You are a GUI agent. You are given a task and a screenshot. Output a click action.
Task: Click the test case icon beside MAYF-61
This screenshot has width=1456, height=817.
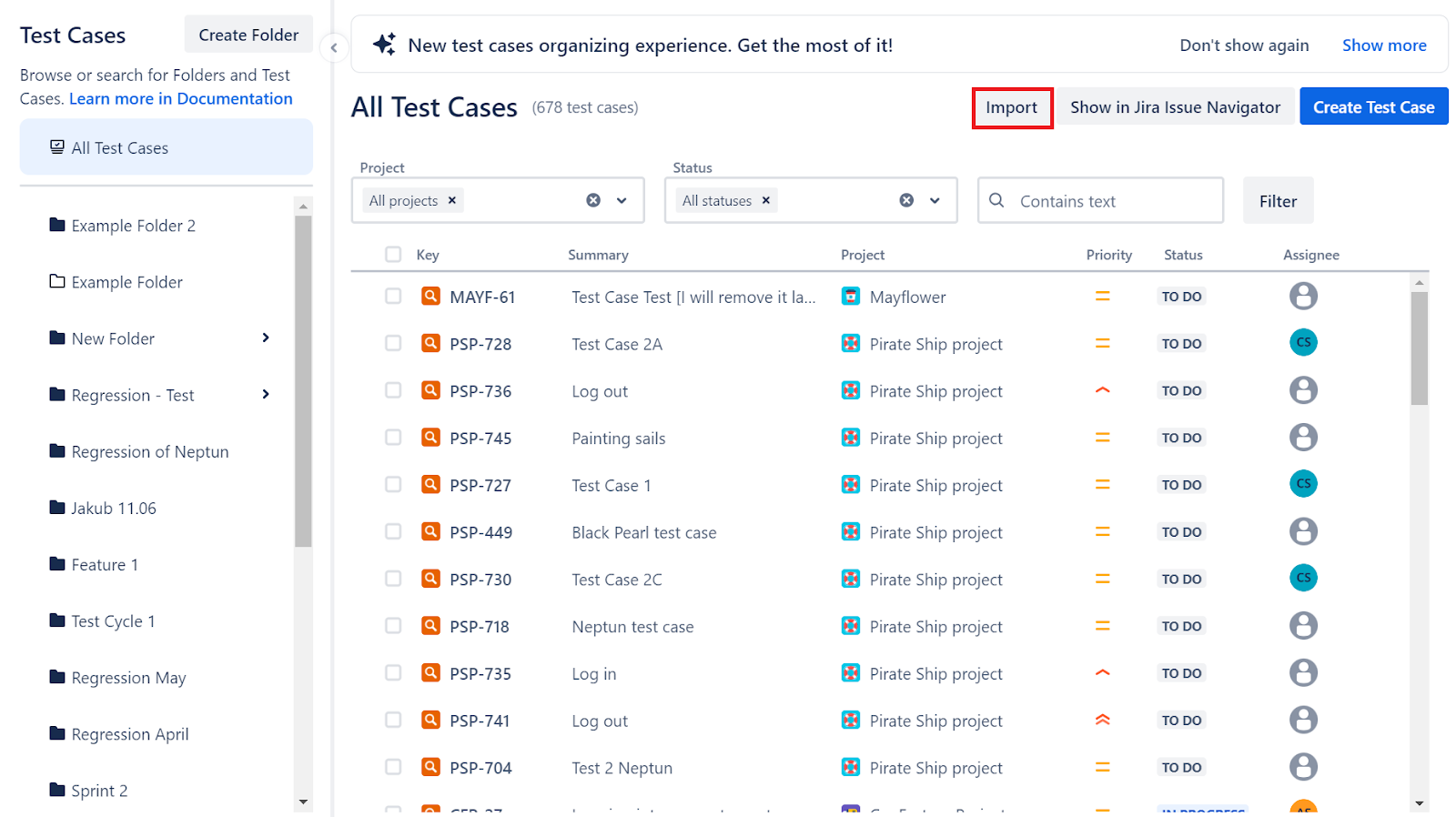[430, 296]
